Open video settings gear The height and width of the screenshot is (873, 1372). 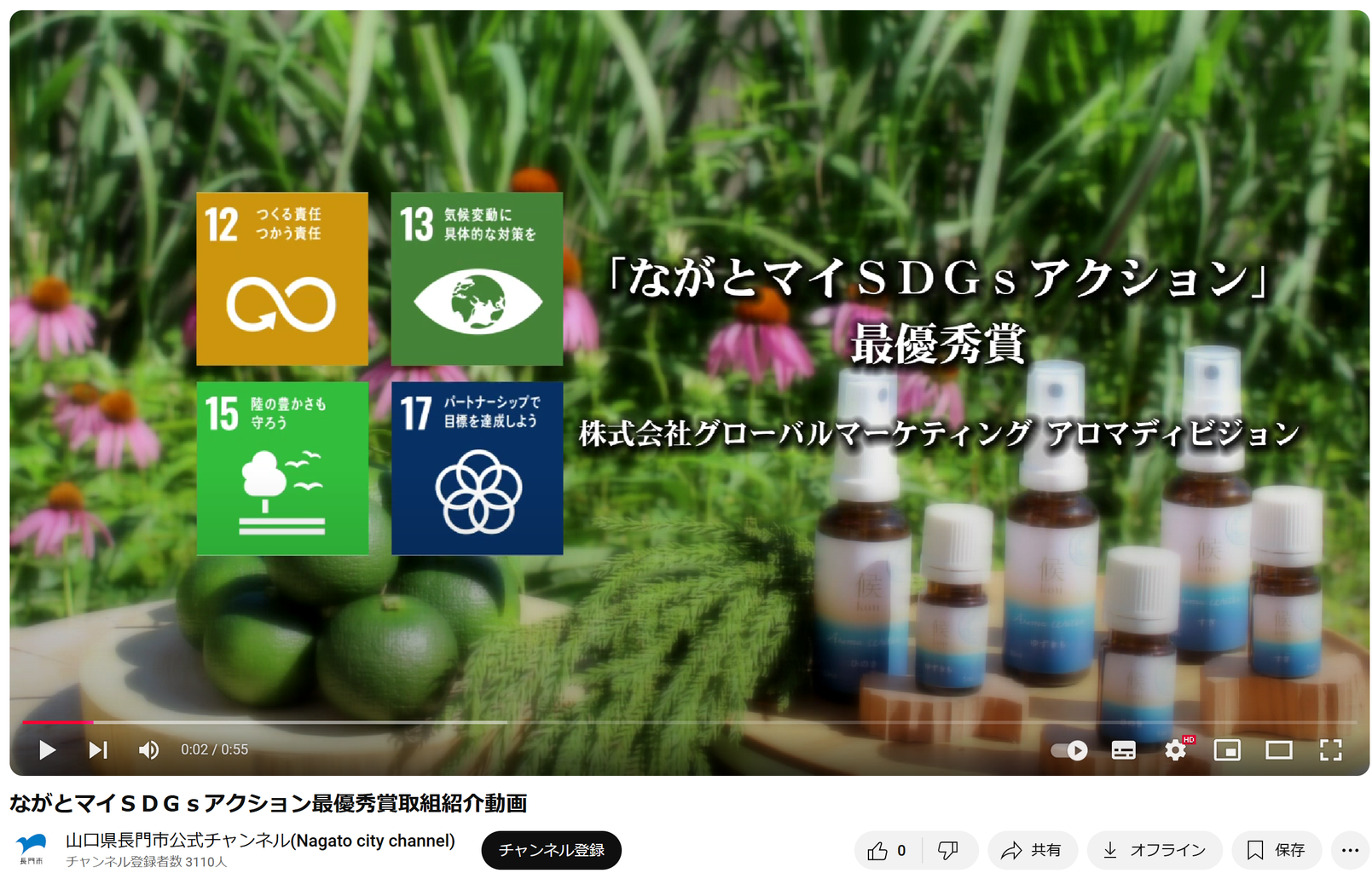click(1176, 750)
